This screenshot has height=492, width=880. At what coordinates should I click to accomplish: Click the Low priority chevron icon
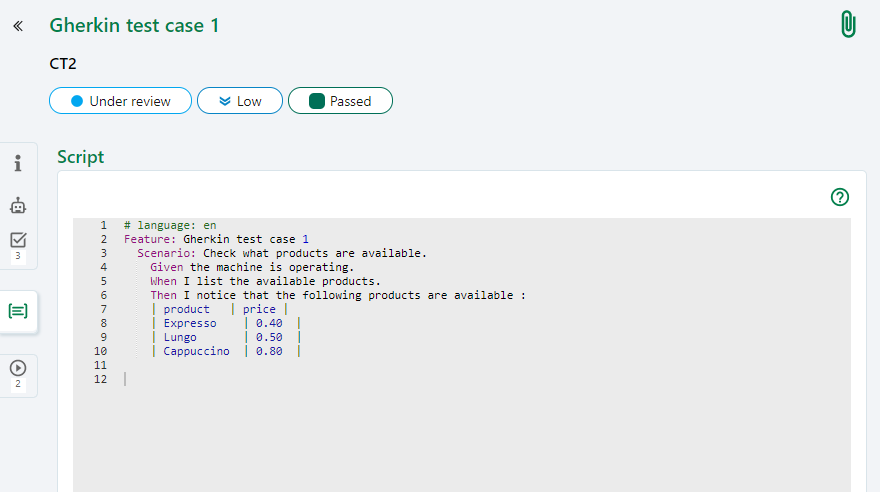224,101
